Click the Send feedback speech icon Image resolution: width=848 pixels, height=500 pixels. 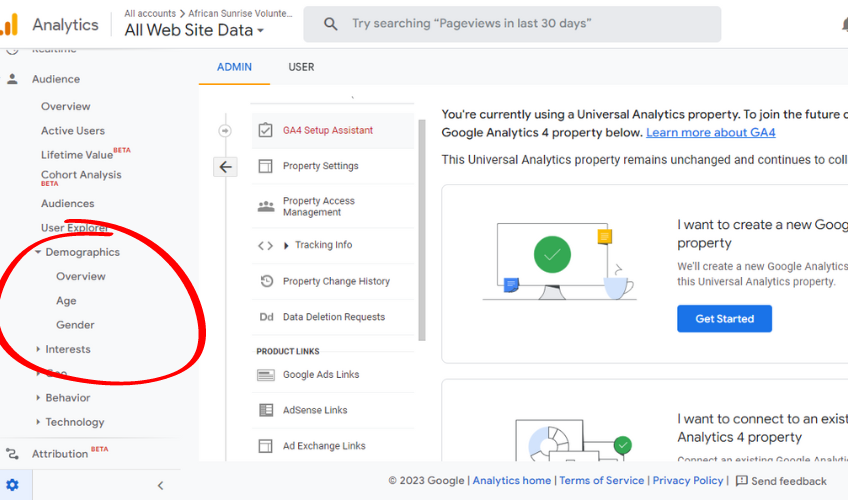741,481
